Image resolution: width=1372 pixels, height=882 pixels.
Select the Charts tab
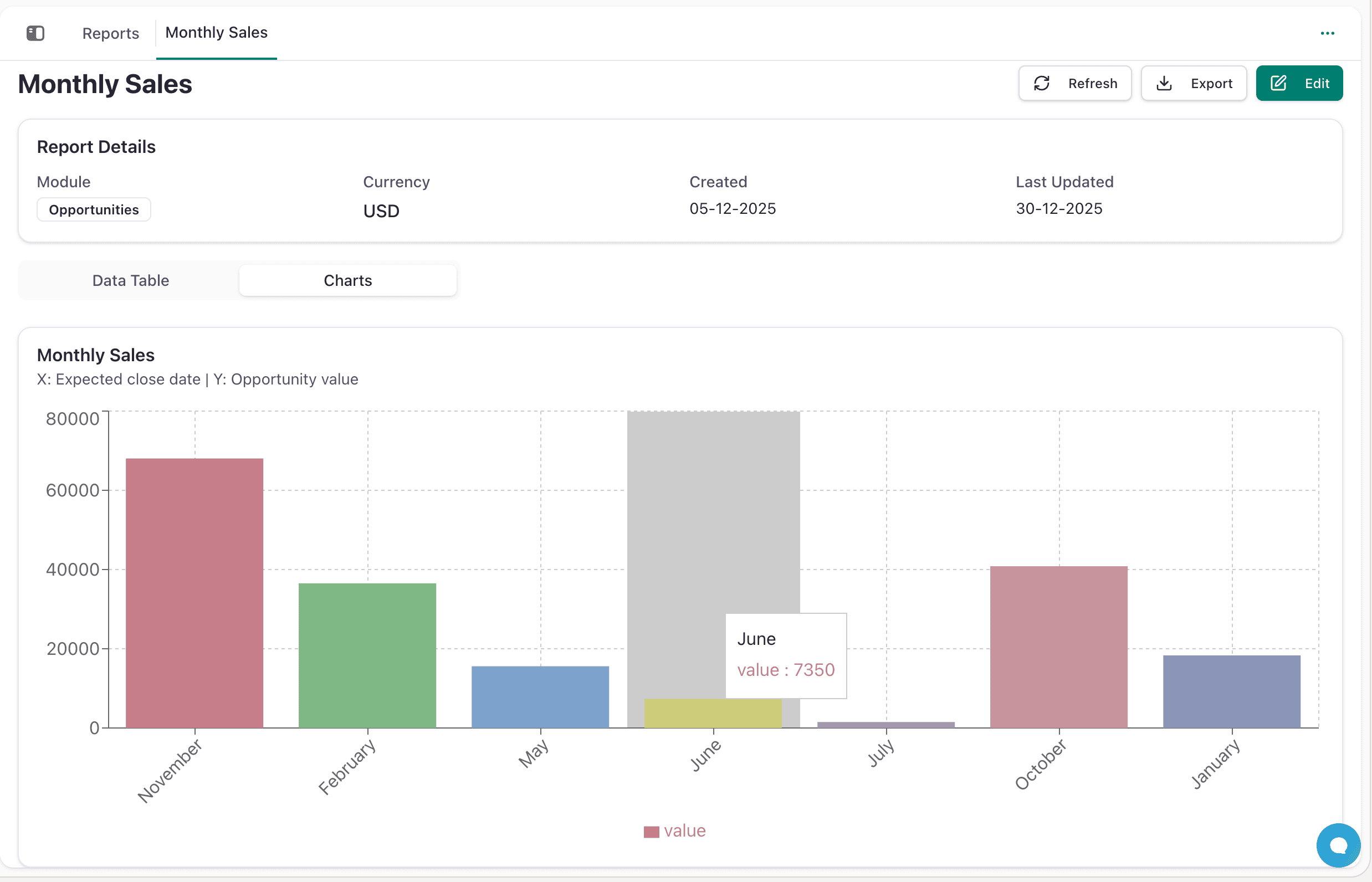348,281
